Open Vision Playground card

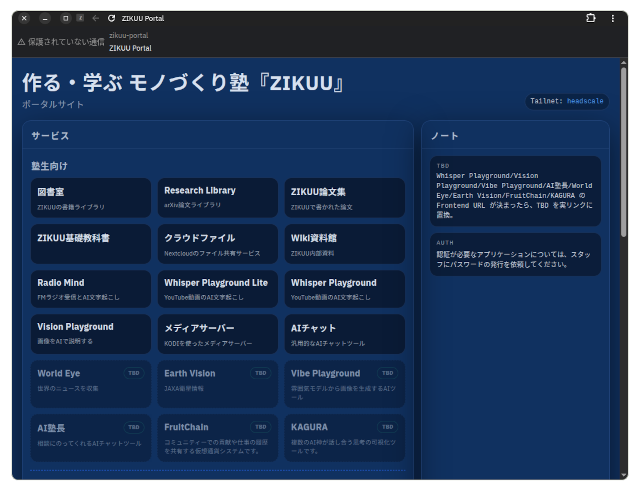91,333
